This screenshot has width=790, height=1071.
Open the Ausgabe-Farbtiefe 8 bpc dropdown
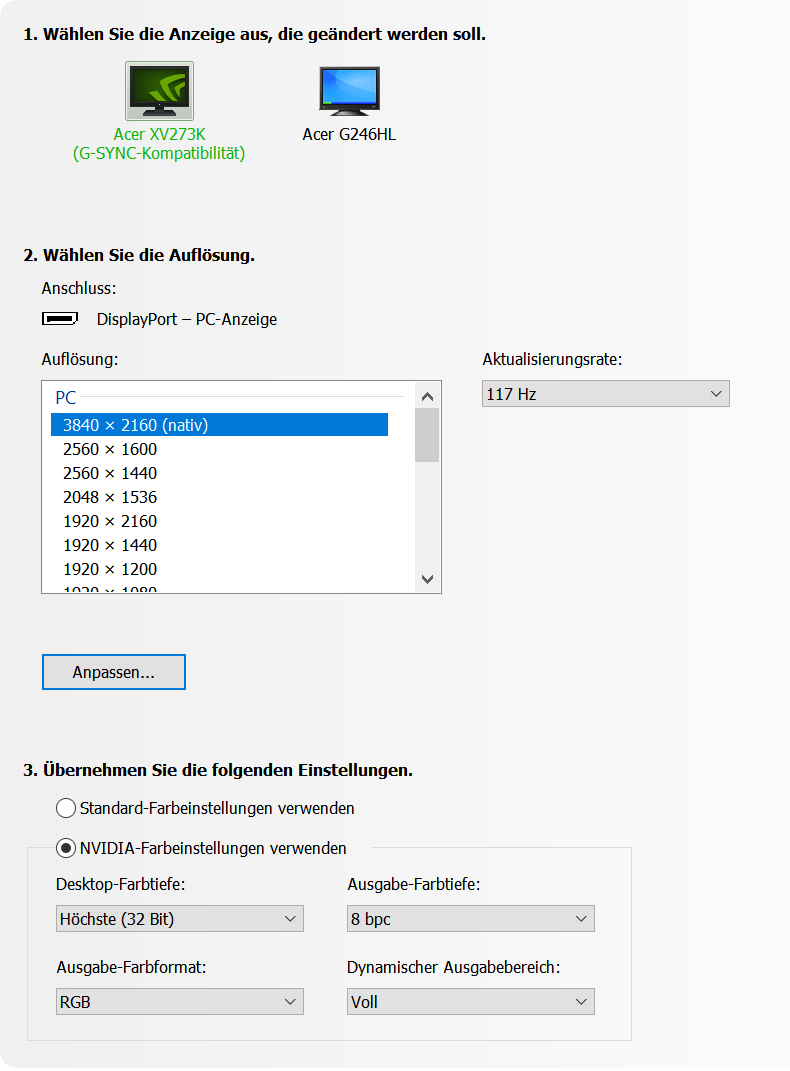pos(470,919)
